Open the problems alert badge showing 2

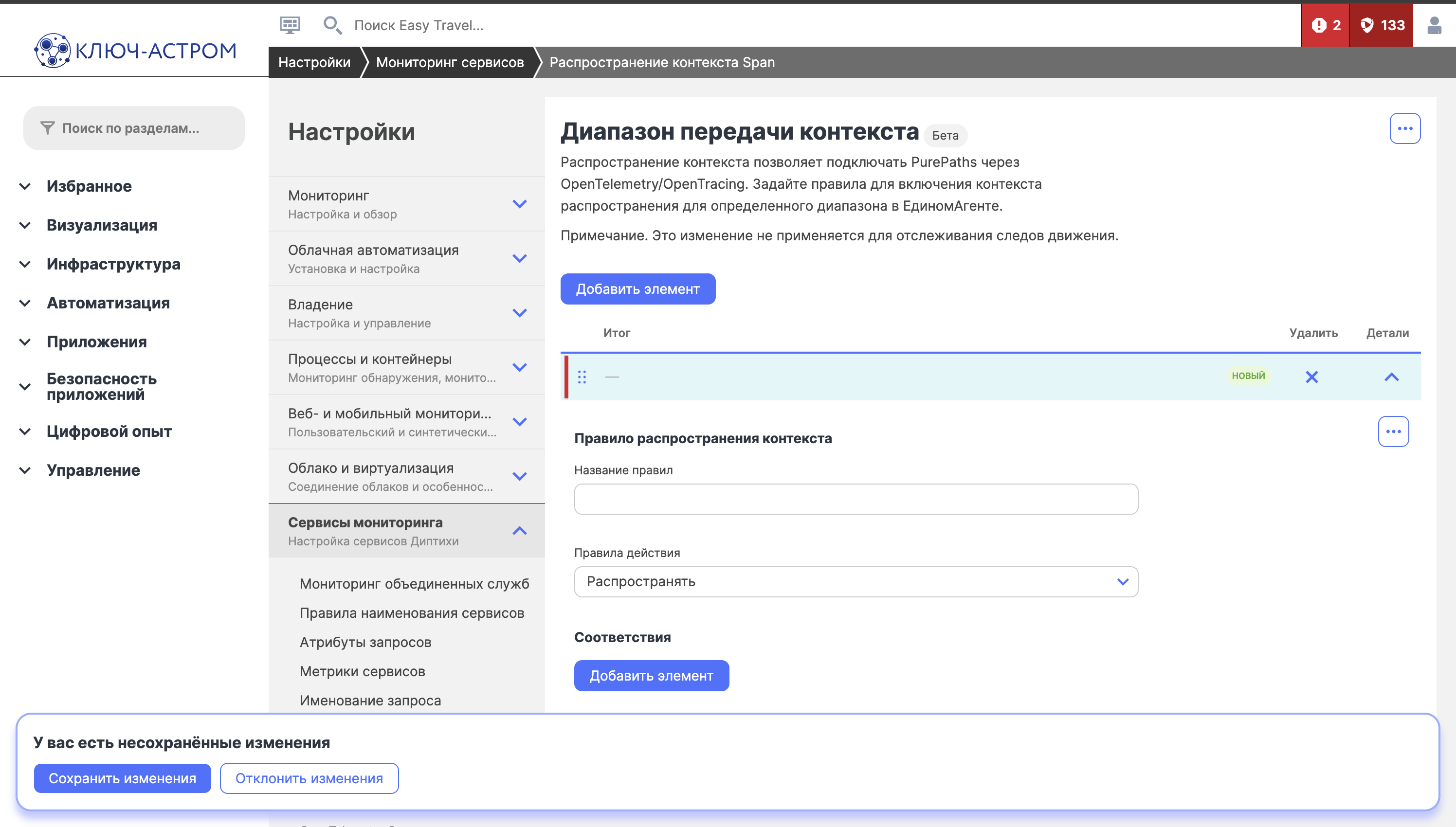coord(1326,25)
